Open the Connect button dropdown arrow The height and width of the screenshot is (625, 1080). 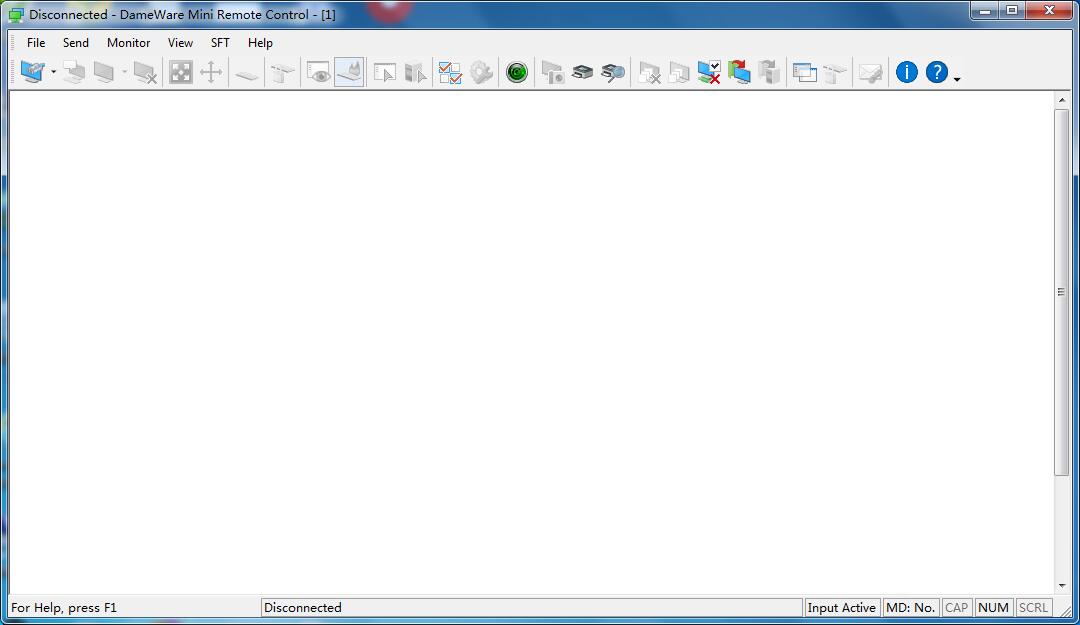click(53, 72)
